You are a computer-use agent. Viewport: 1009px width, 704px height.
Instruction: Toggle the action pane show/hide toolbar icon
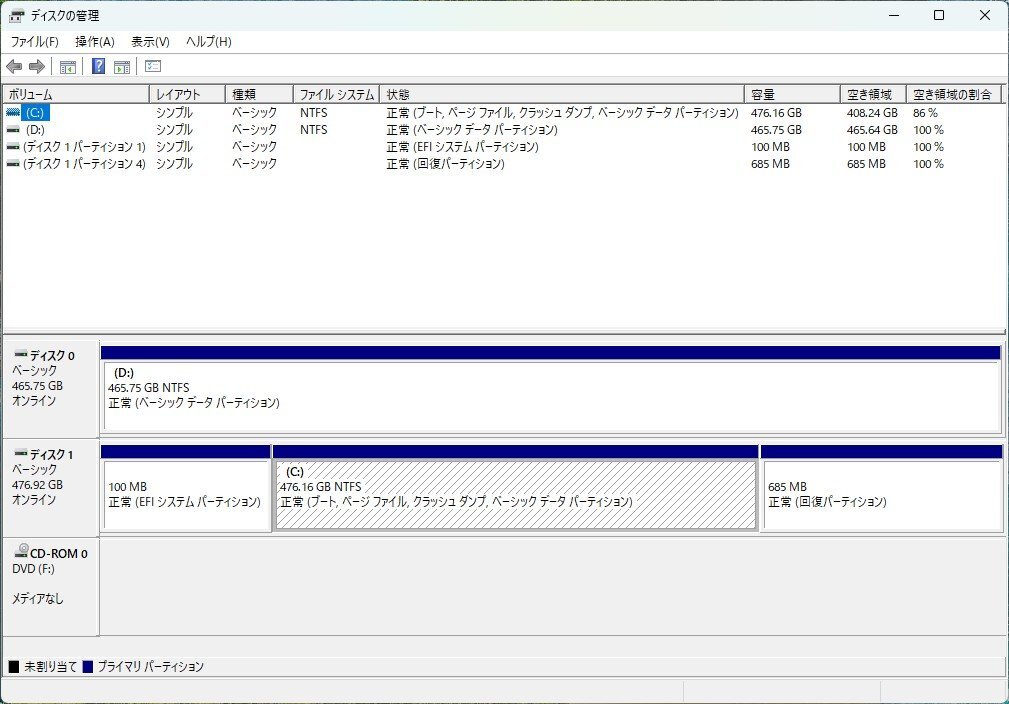[122, 66]
